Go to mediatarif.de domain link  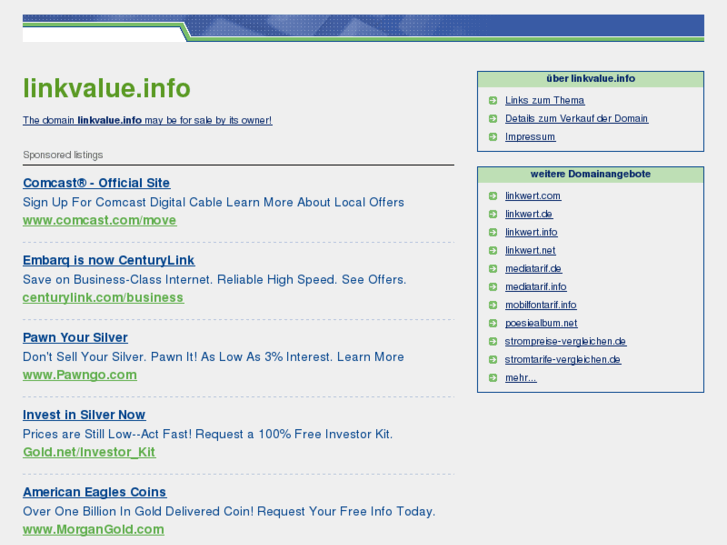point(533,269)
